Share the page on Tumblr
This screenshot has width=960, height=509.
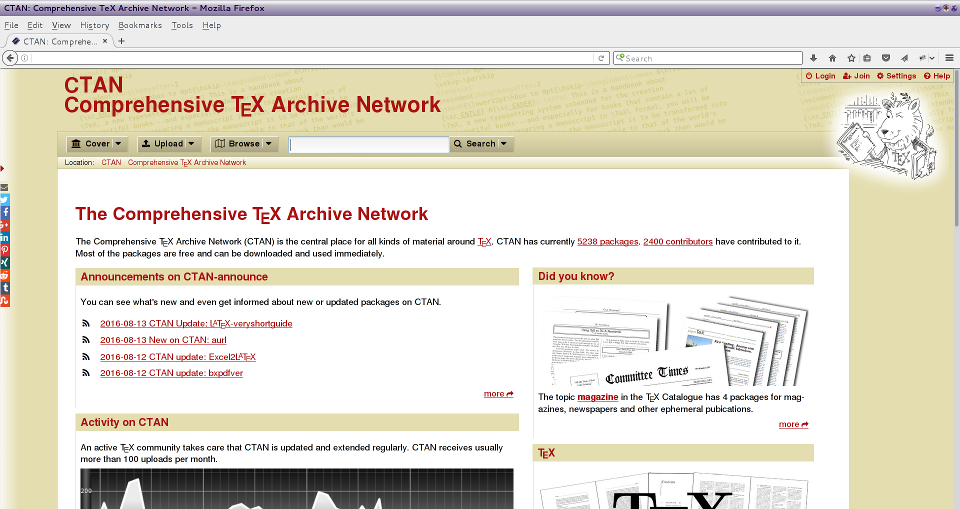(x=4, y=287)
